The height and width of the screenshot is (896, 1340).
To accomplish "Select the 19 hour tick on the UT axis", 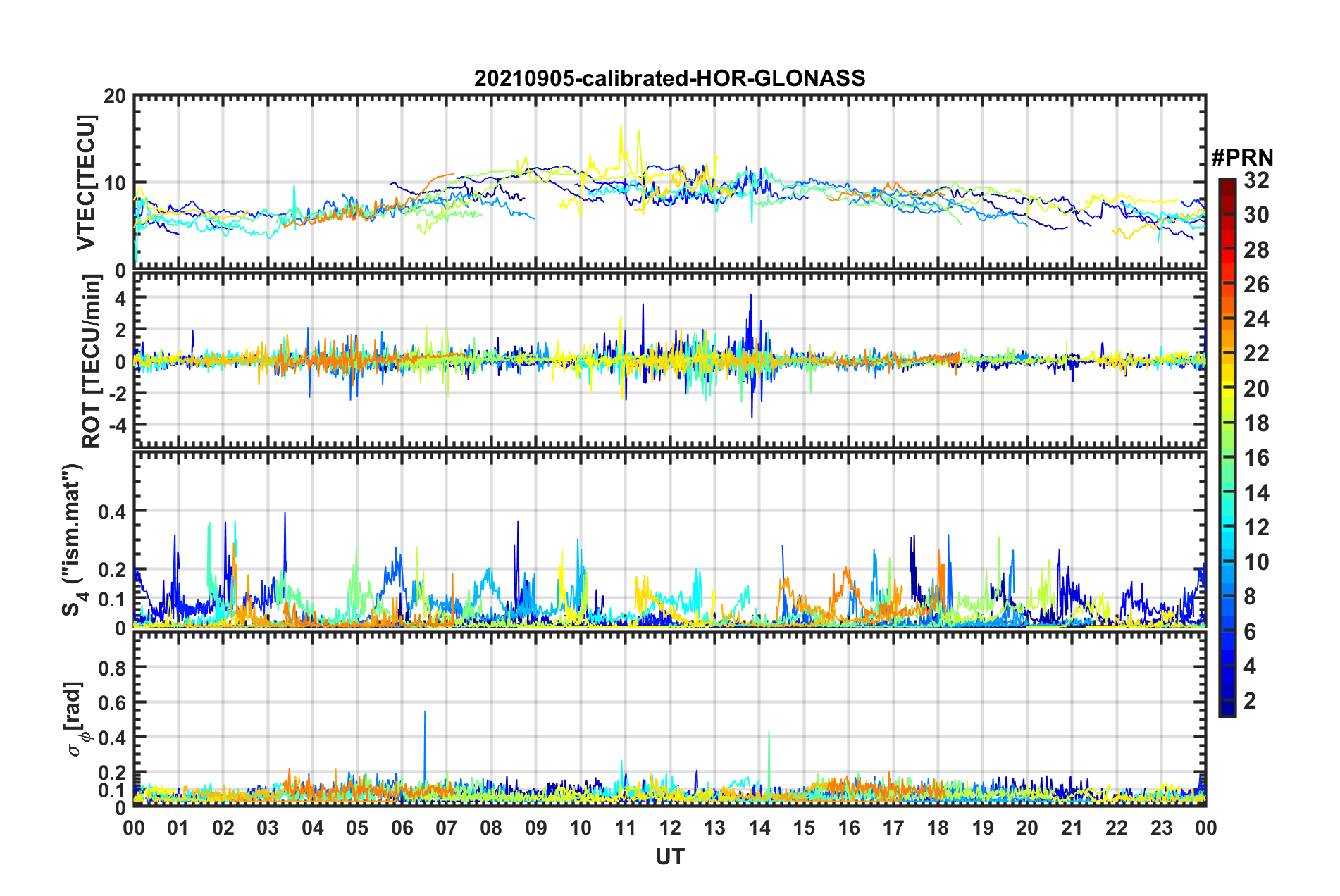I will point(983,828).
